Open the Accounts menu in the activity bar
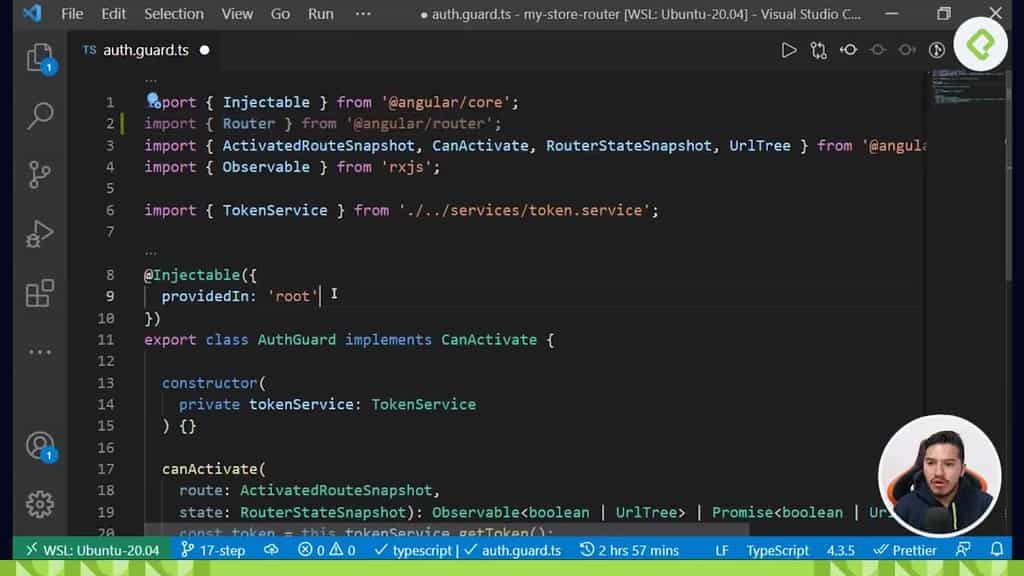 (40, 446)
